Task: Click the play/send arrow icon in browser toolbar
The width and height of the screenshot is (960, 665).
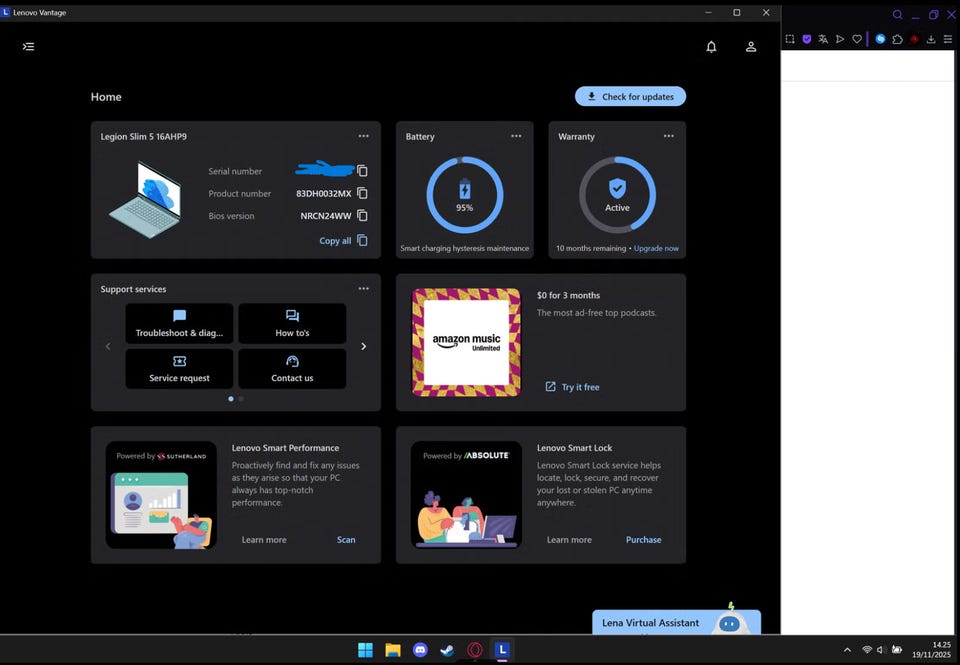Action: 840,39
